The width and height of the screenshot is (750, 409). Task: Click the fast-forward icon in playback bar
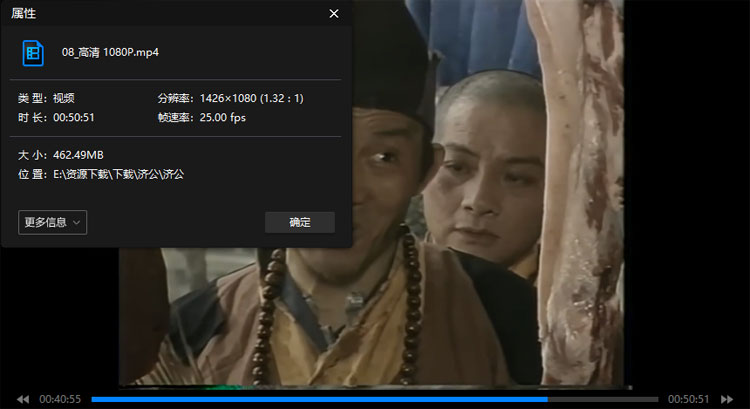[727, 399]
